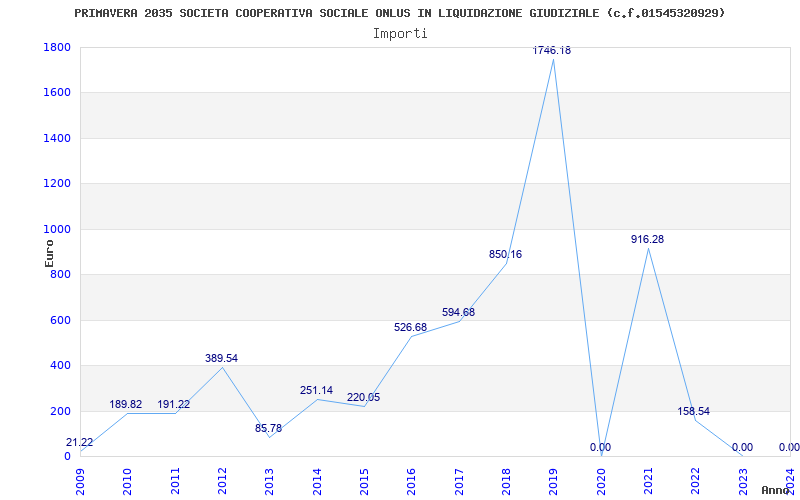Viewport: 800px width, 500px height.
Task: Click the y-axis value 1000
Action: [57, 229]
